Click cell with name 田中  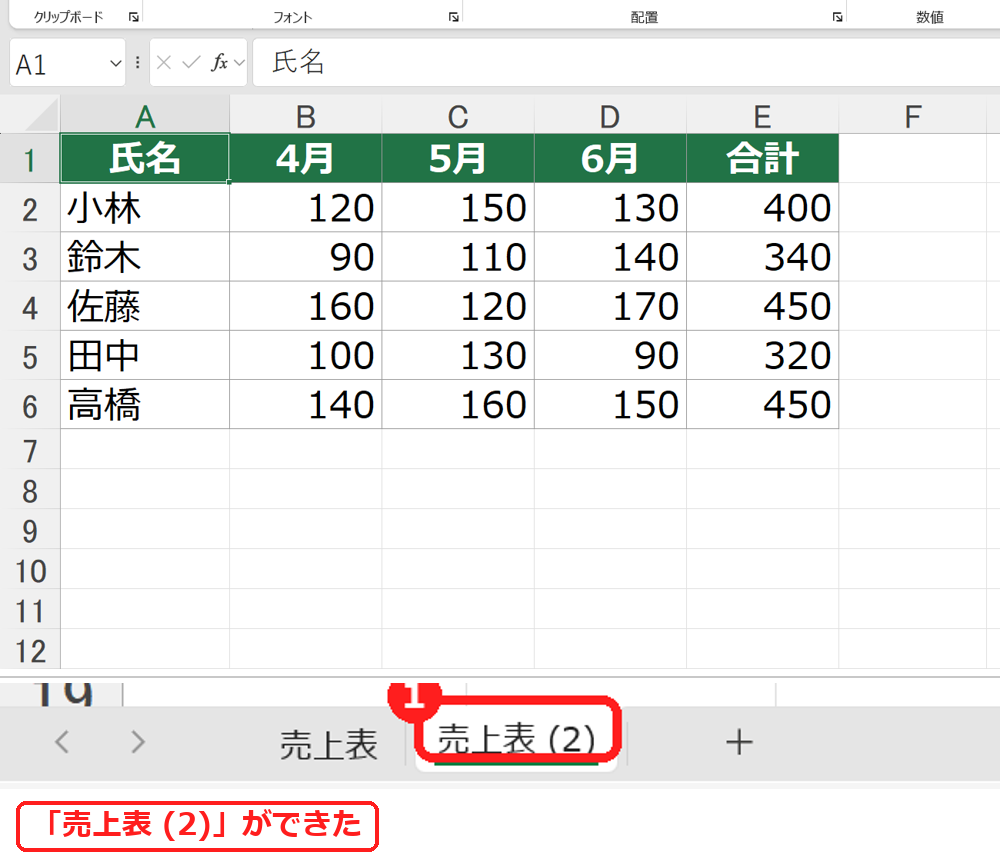coord(145,356)
